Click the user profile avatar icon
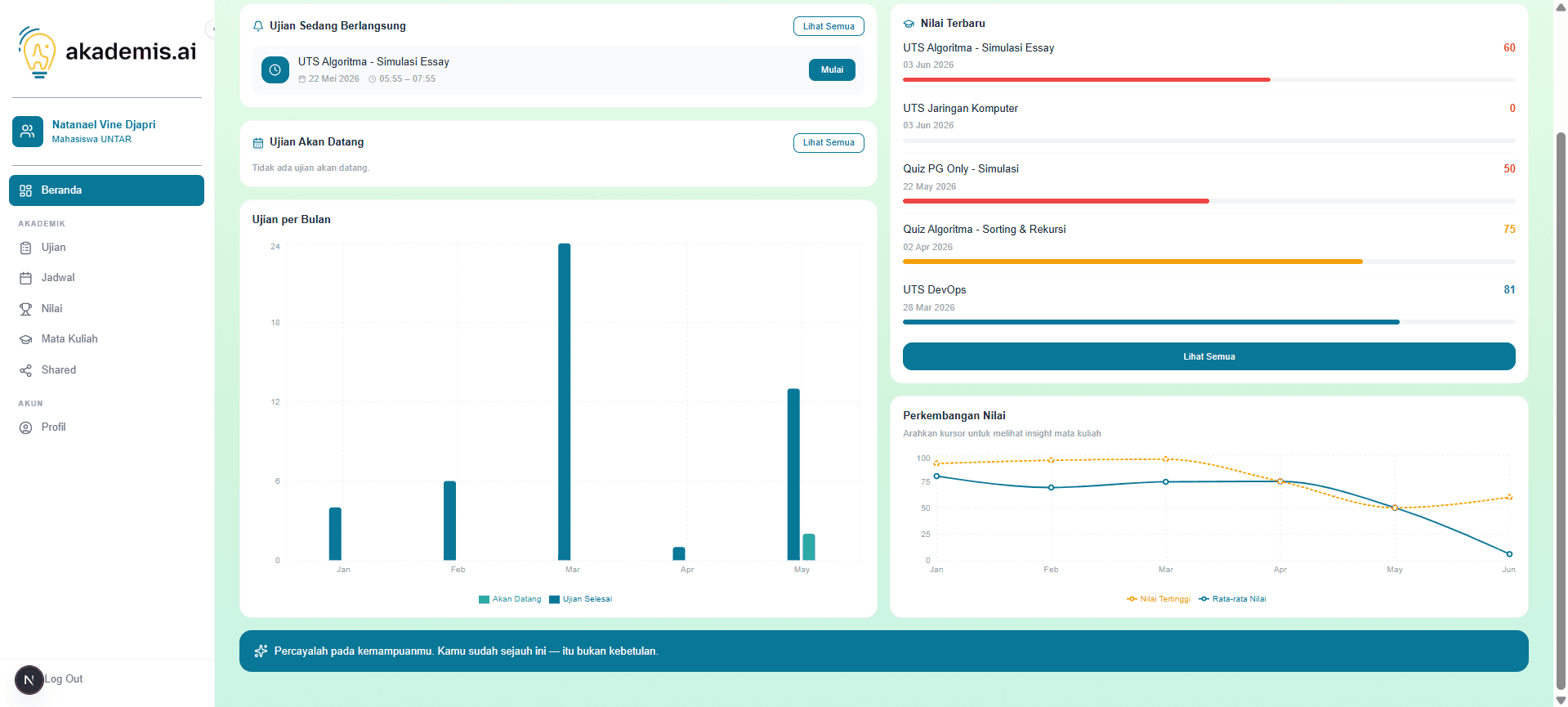This screenshot has height=707, width=1568. pyautogui.click(x=28, y=131)
